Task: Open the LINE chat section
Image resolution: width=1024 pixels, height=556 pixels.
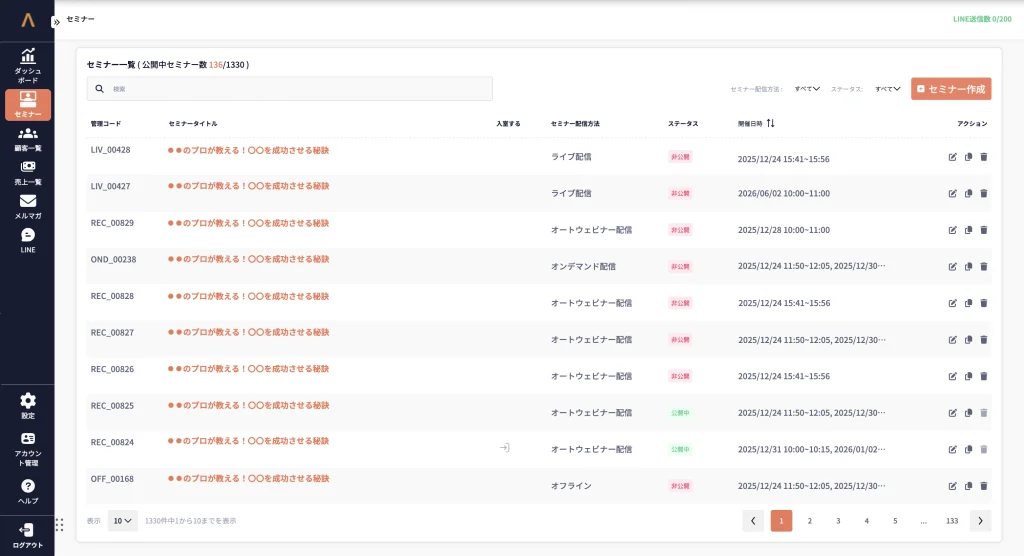Action: 28,240
